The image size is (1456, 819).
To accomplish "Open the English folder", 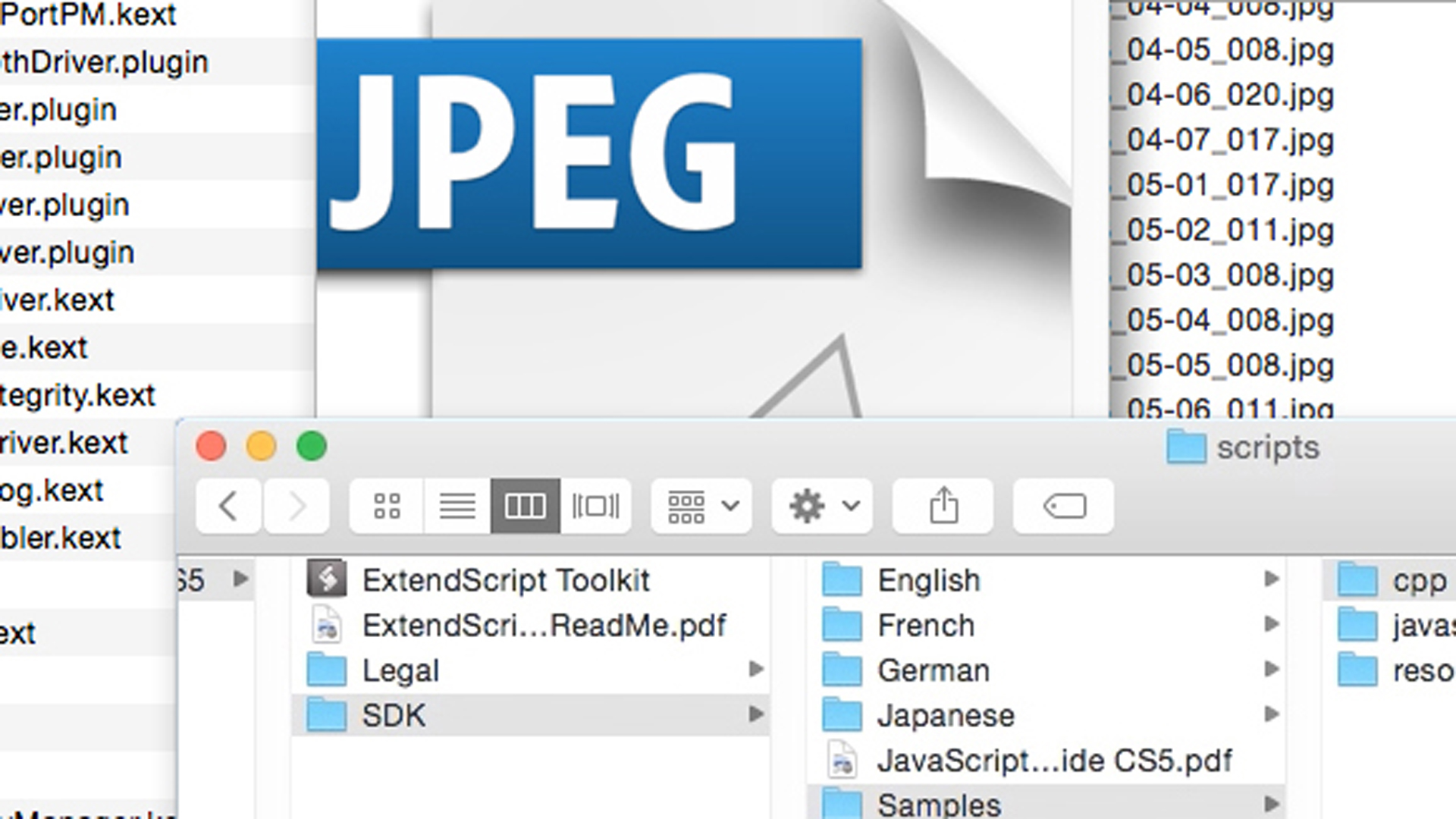I will (x=928, y=580).
